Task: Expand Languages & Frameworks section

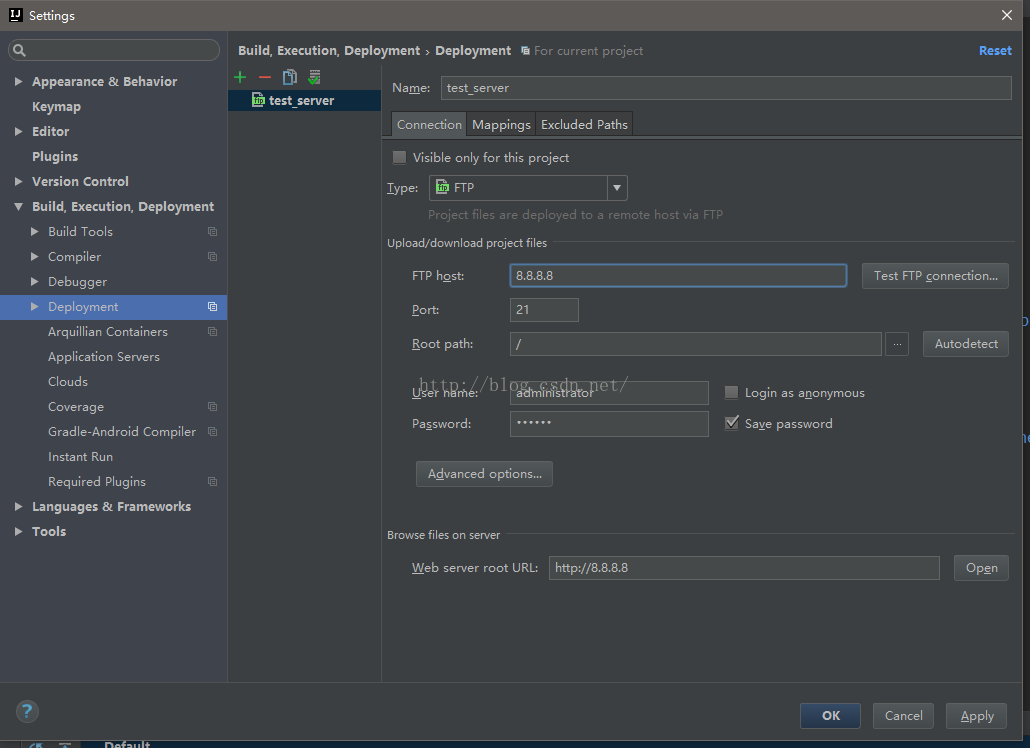Action: [18, 506]
